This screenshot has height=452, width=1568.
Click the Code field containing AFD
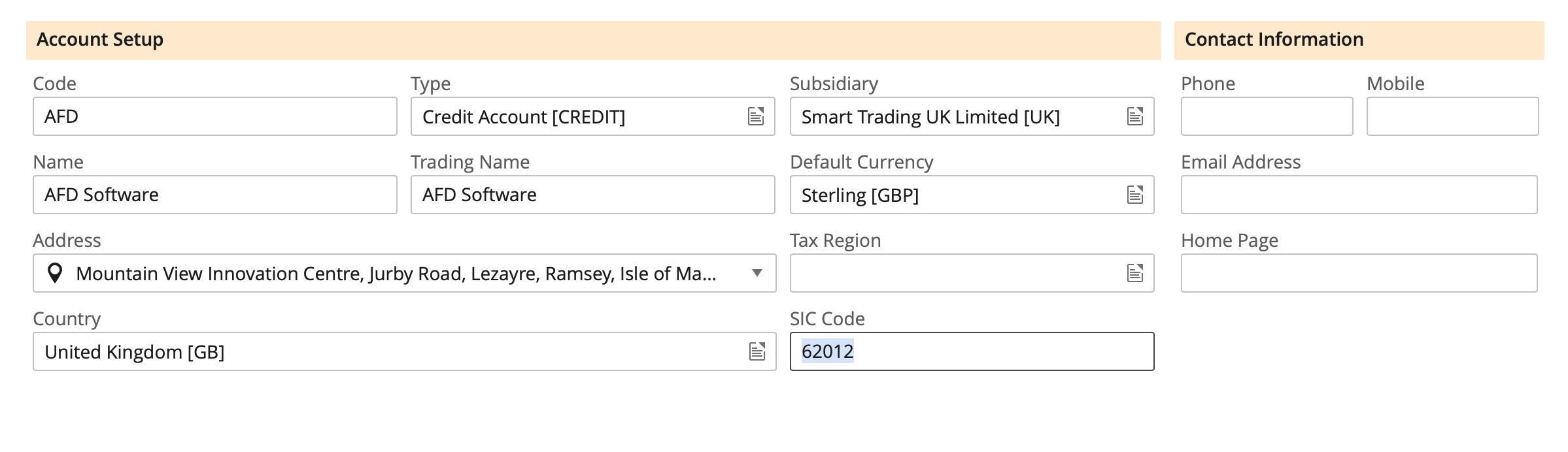point(214,116)
